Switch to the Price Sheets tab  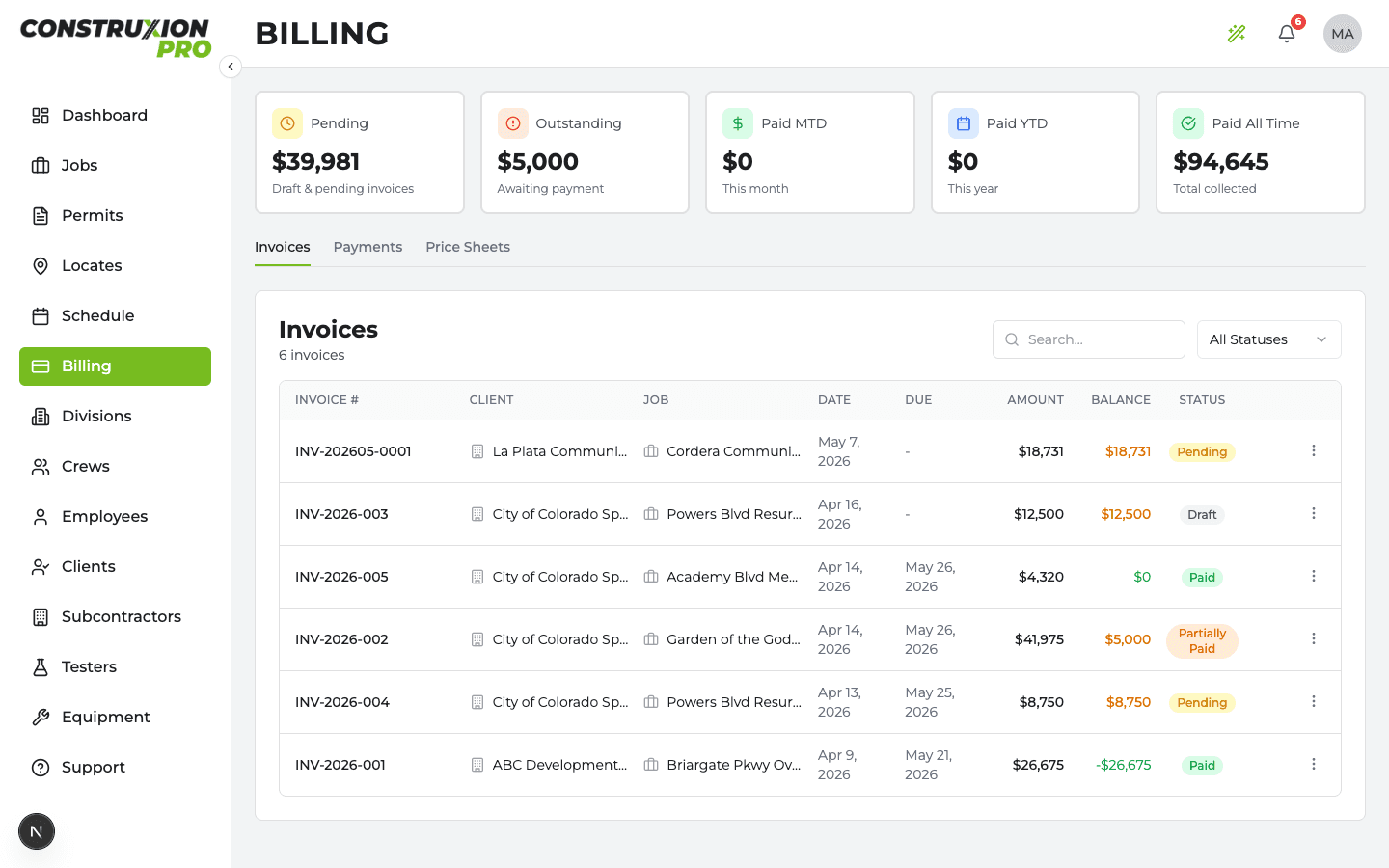click(468, 247)
